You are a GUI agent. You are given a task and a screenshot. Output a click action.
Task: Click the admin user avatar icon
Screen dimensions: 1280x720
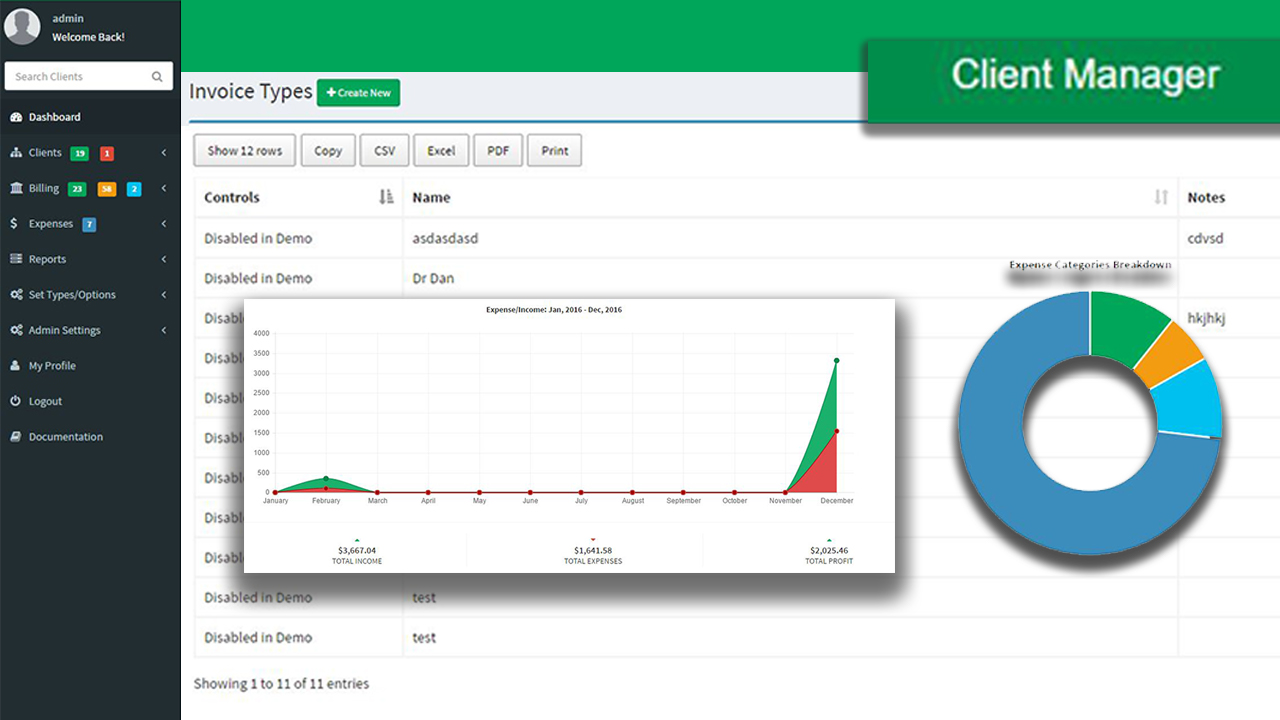[22, 27]
